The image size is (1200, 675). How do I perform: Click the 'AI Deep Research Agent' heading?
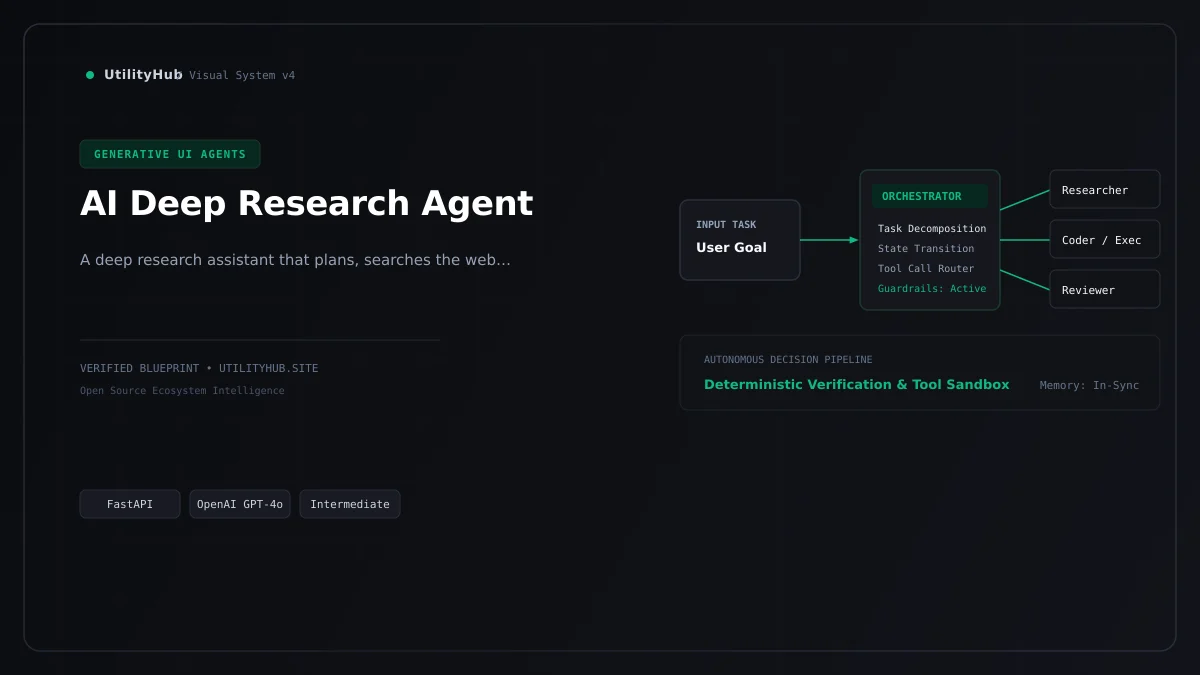(306, 203)
